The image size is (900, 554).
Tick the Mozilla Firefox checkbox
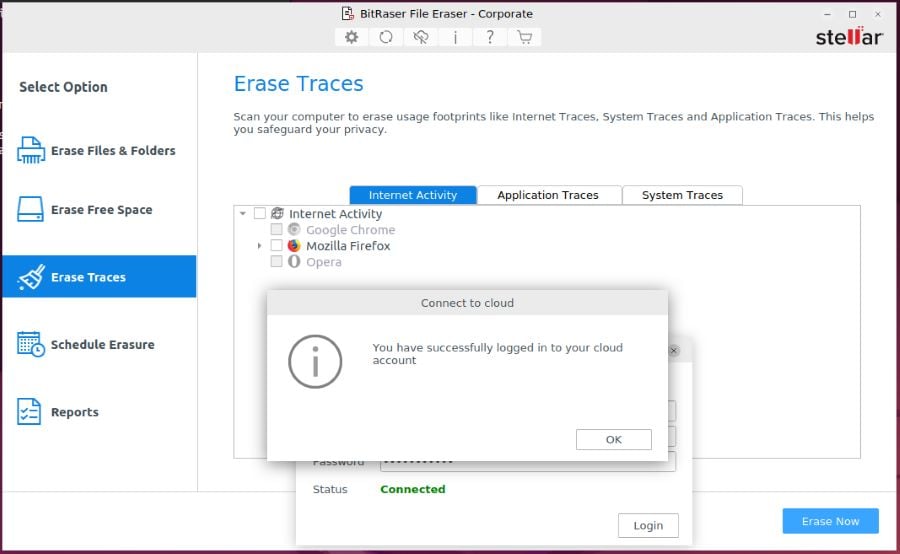277,246
